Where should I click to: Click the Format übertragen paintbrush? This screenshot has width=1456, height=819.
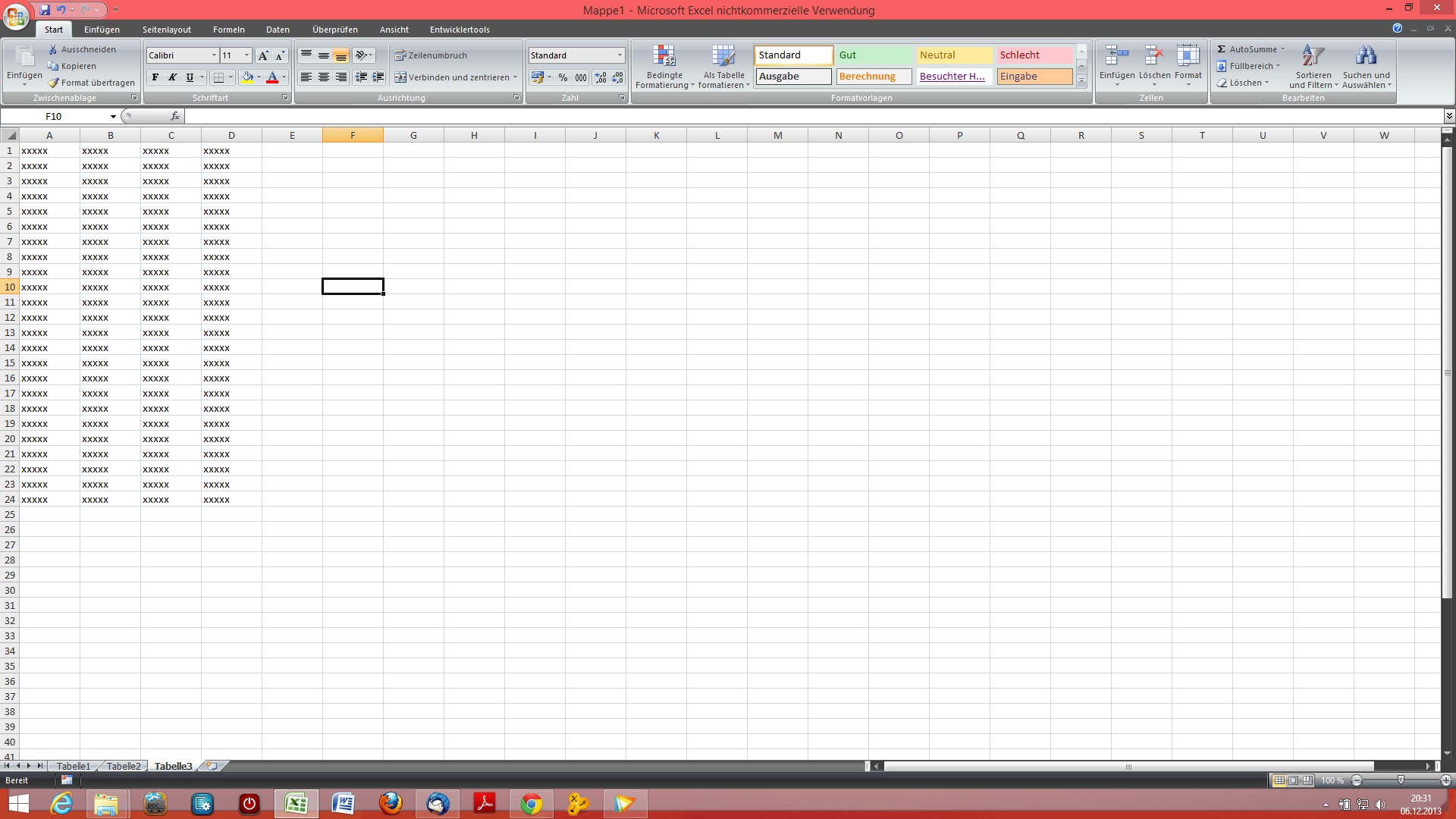pyautogui.click(x=54, y=83)
